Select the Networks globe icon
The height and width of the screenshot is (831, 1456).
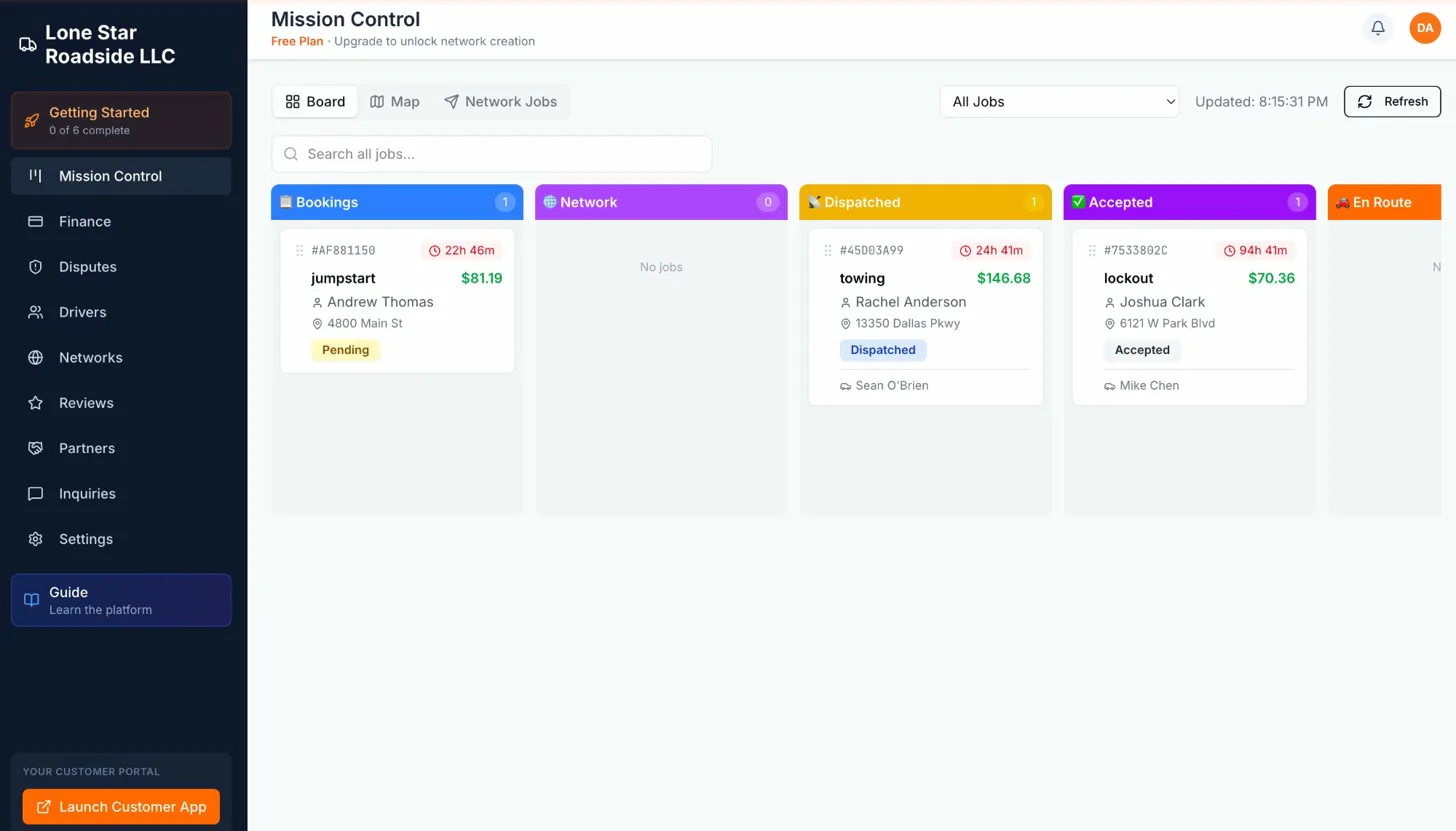pos(36,357)
